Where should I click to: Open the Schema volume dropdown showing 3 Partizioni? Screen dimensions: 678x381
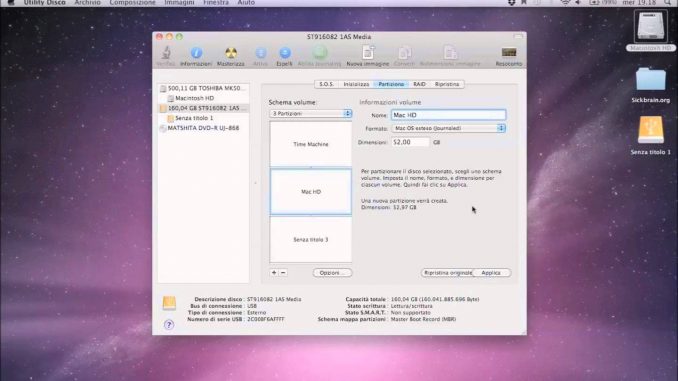(x=310, y=113)
